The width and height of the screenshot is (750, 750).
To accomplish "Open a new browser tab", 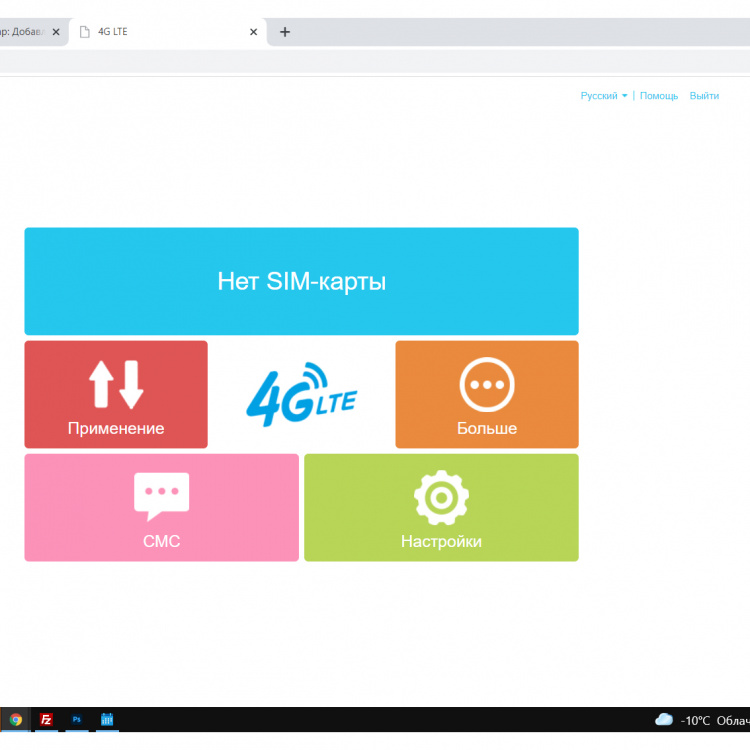I will click(285, 32).
